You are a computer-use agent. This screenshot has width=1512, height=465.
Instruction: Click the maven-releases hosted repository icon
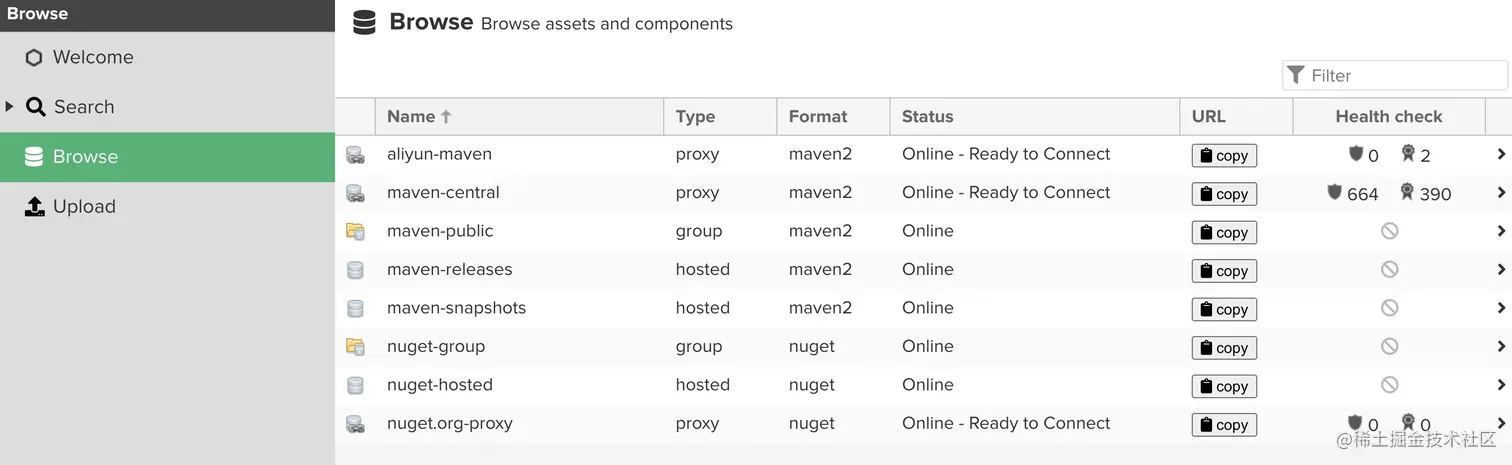click(x=355, y=270)
